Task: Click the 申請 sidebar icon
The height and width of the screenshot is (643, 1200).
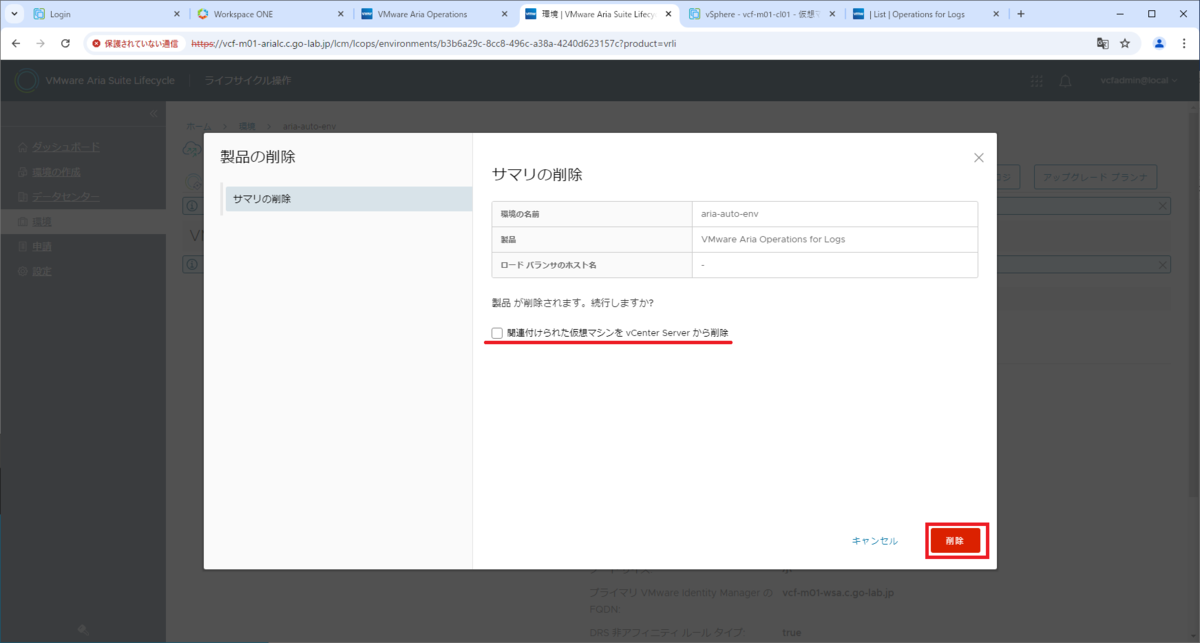Action: (22, 246)
